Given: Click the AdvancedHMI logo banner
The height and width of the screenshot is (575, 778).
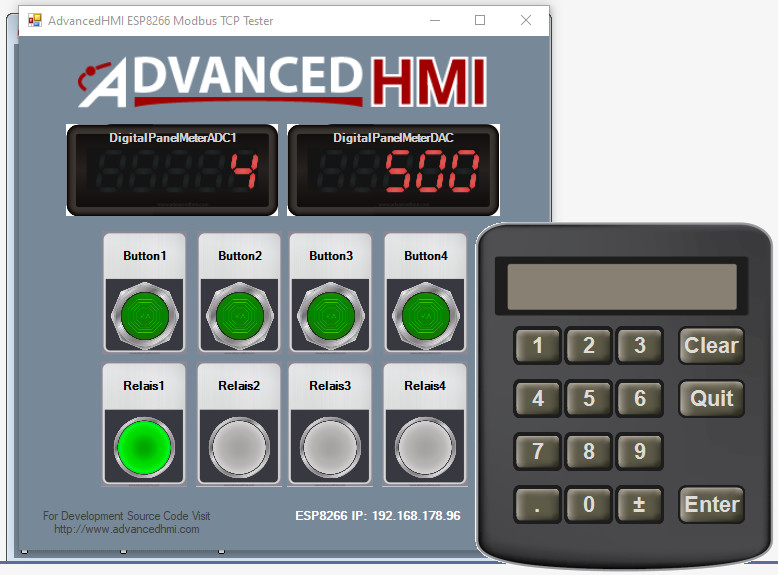Looking at the screenshot, I should [282, 81].
